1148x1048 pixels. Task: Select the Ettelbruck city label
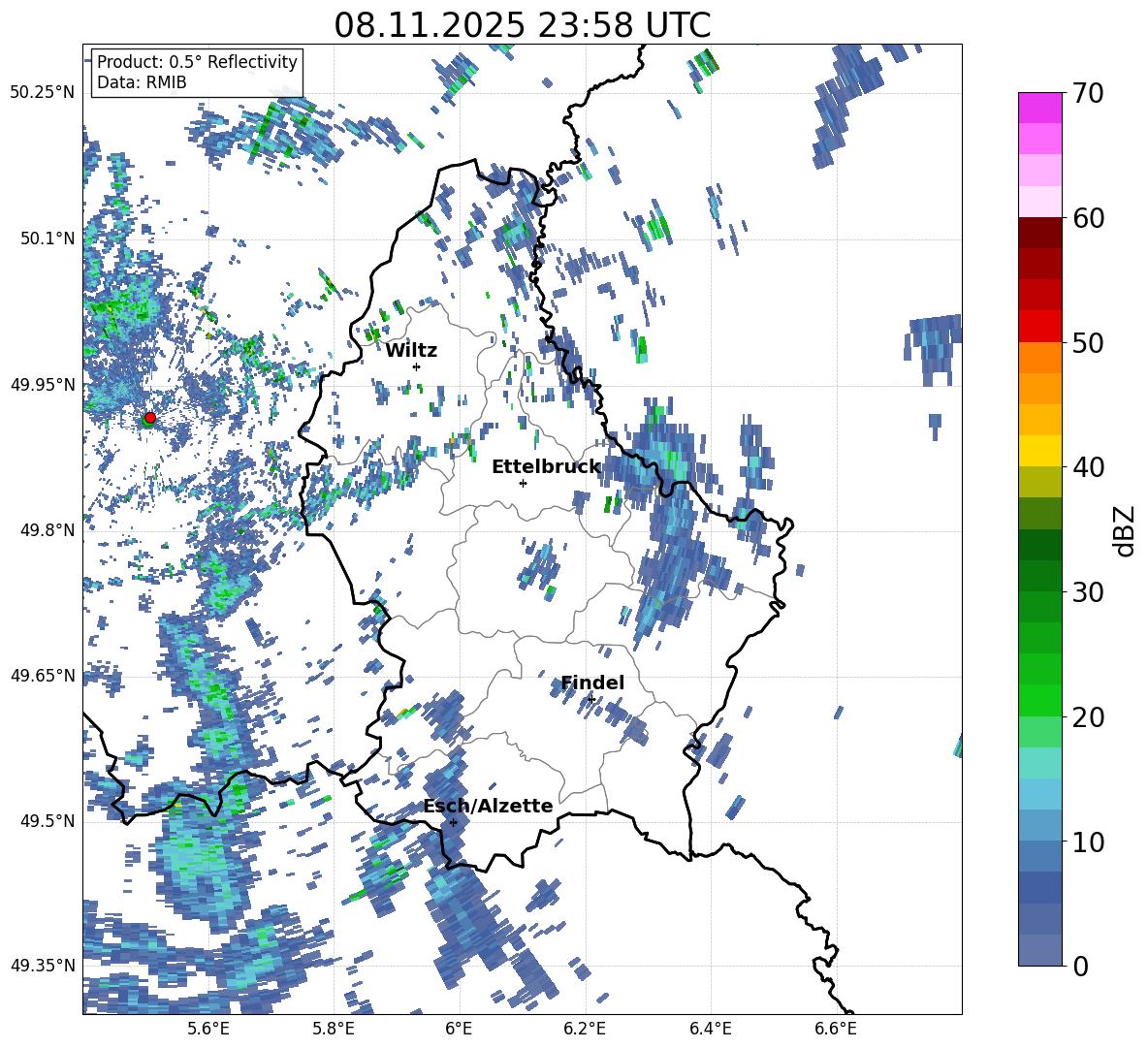click(x=546, y=466)
